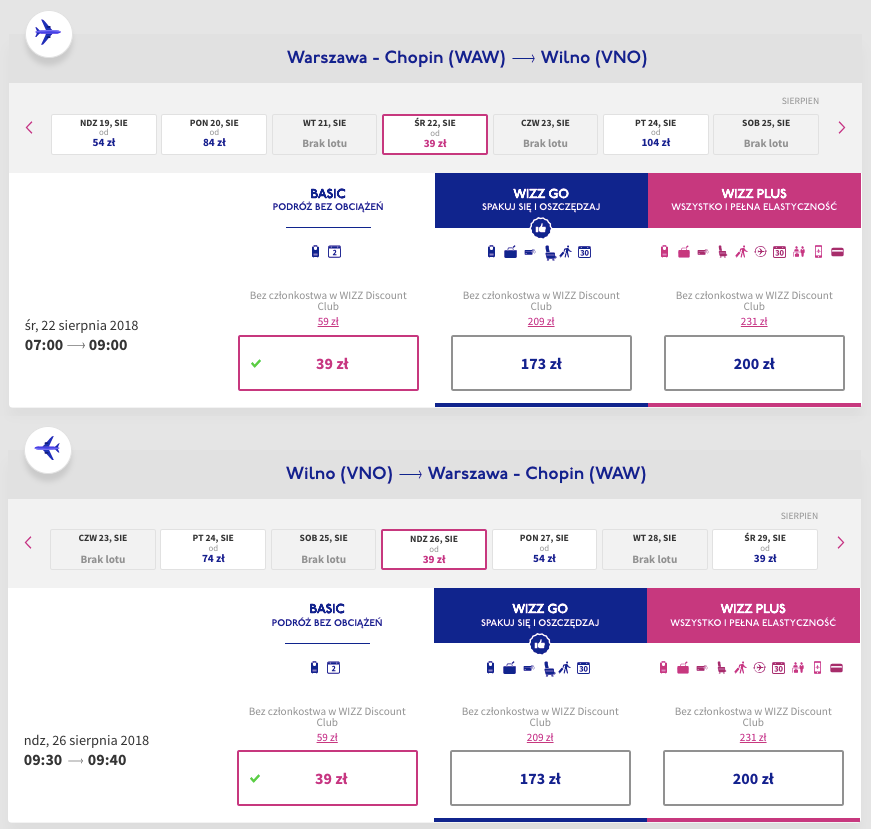Select return date ŚR 29, SIE for 39 zł
Screen dimensions: 871x829
(765, 550)
